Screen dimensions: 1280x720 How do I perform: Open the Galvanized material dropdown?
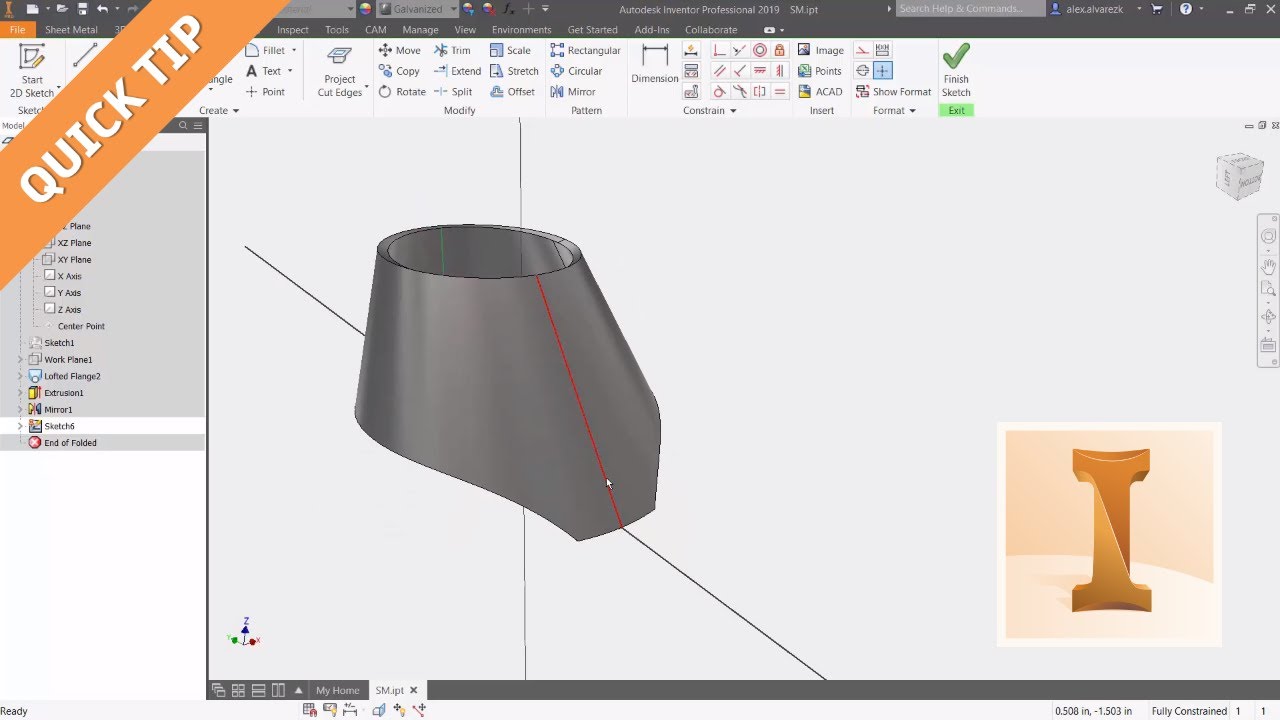tap(453, 9)
